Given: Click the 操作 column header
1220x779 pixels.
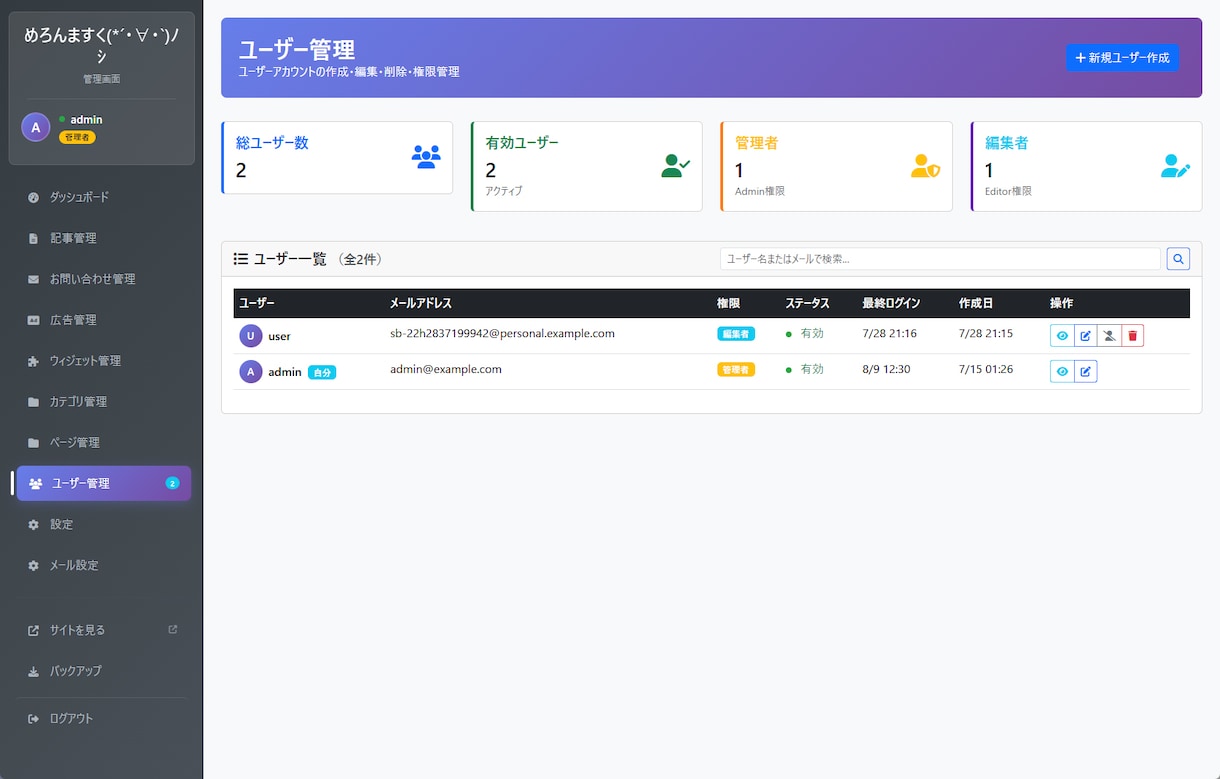Looking at the screenshot, I should (1061, 303).
